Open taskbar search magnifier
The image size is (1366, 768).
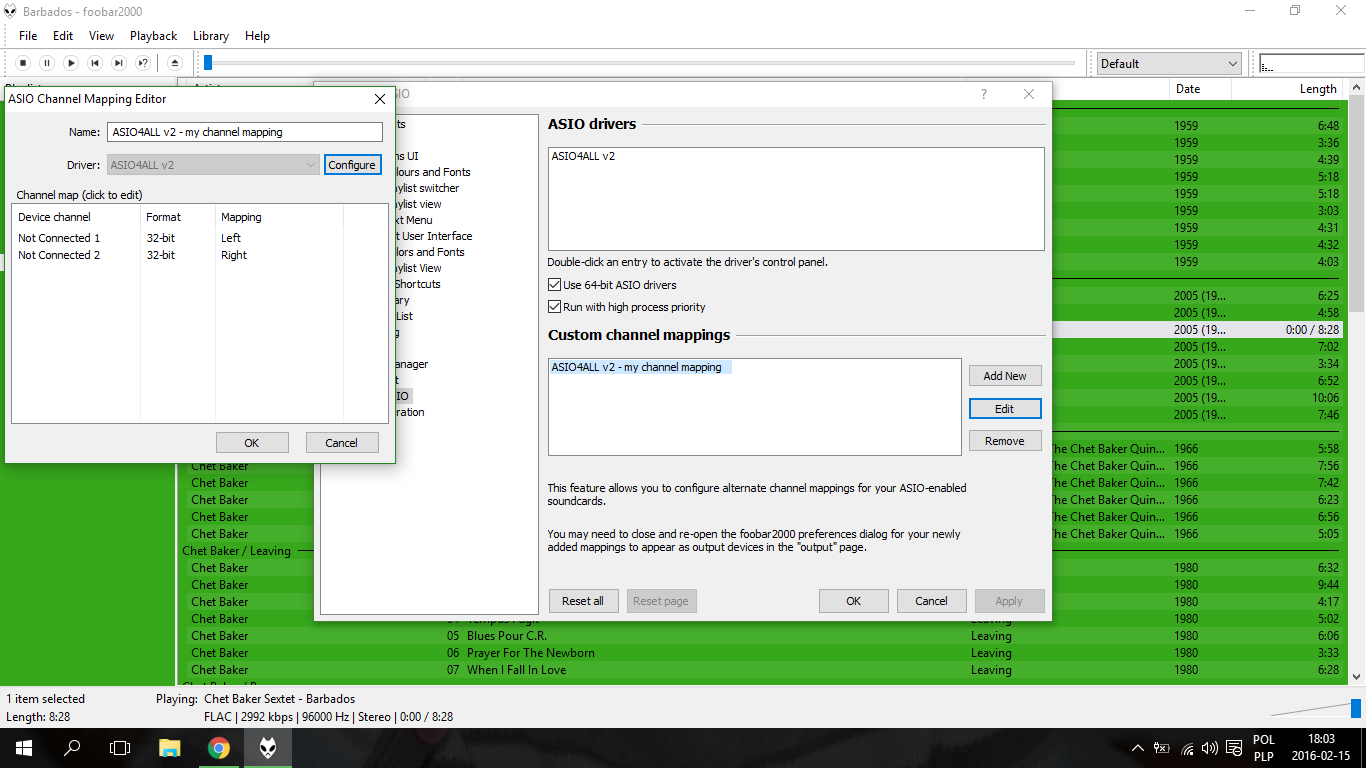pyautogui.click(x=72, y=748)
